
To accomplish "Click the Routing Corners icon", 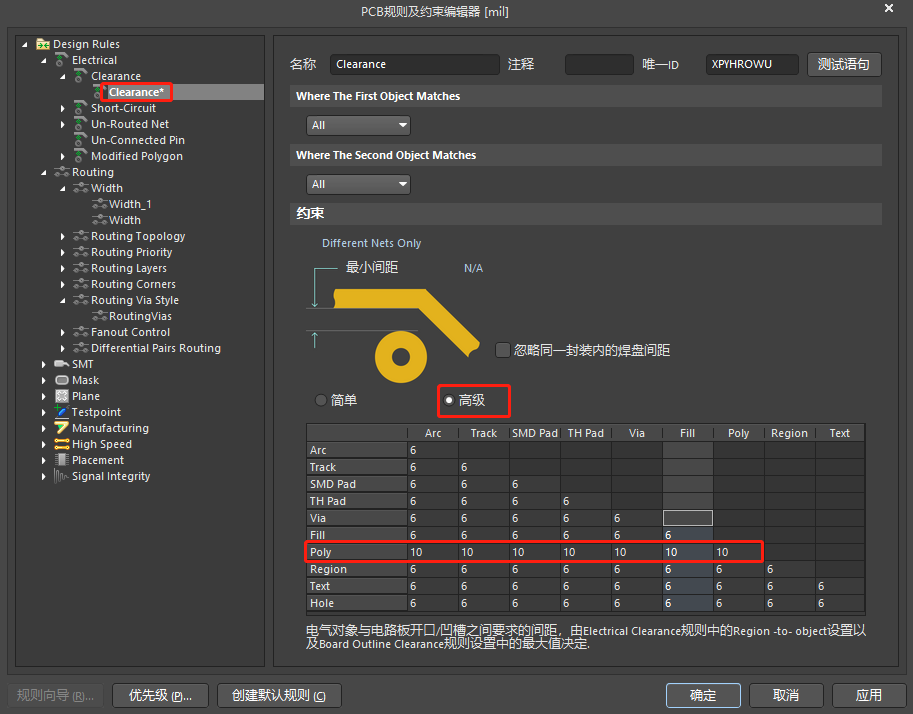I will point(80,284).
